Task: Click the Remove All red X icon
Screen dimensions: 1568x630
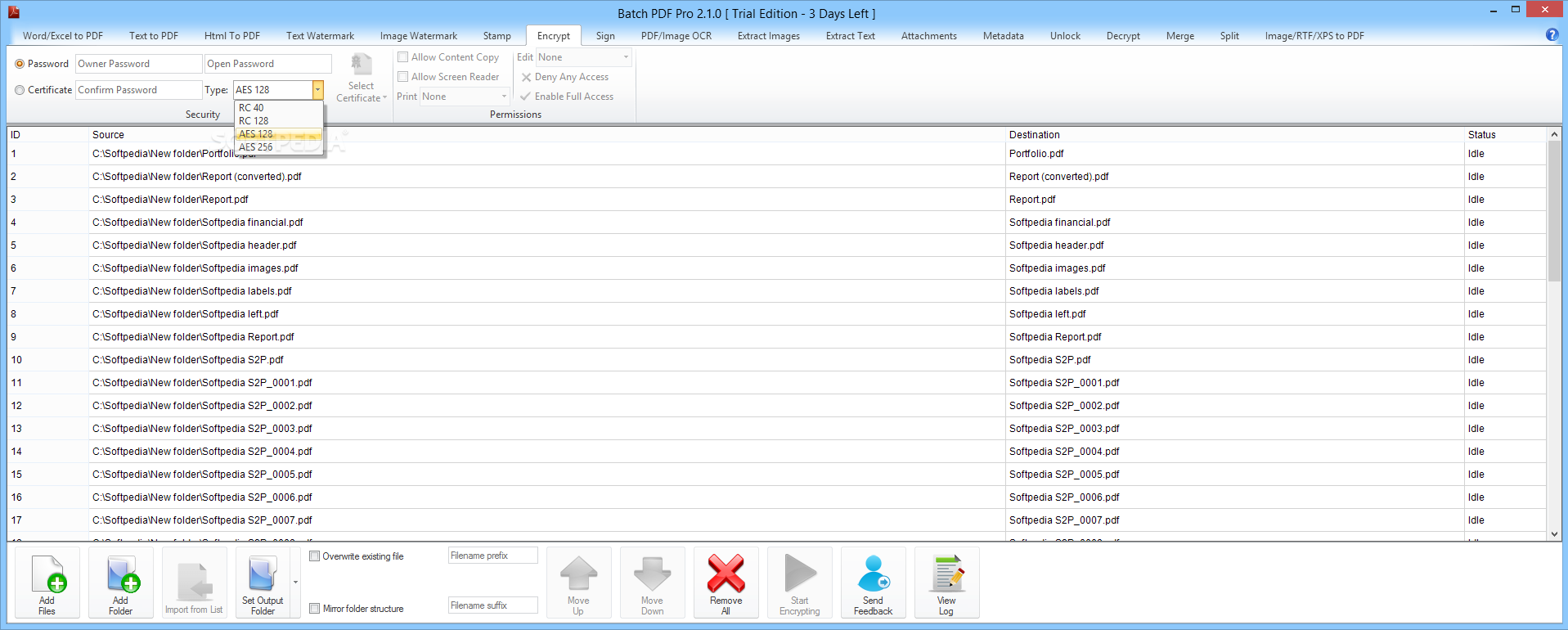Action: 726,574
